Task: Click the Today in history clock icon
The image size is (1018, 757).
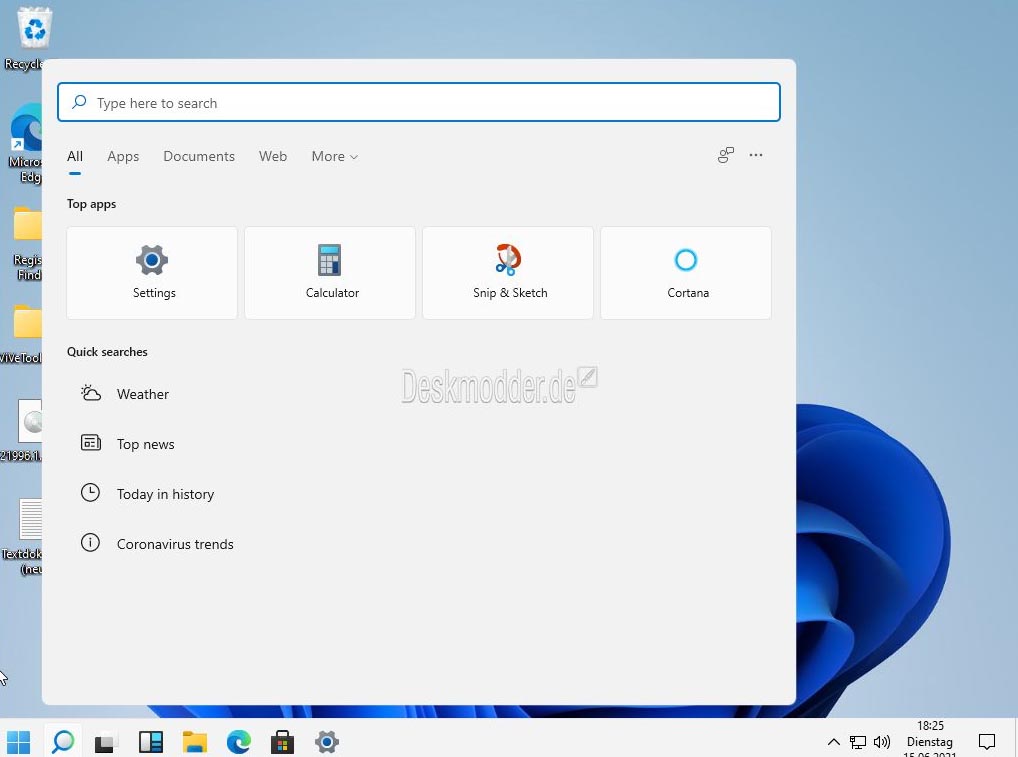Action: click(90, 493)
